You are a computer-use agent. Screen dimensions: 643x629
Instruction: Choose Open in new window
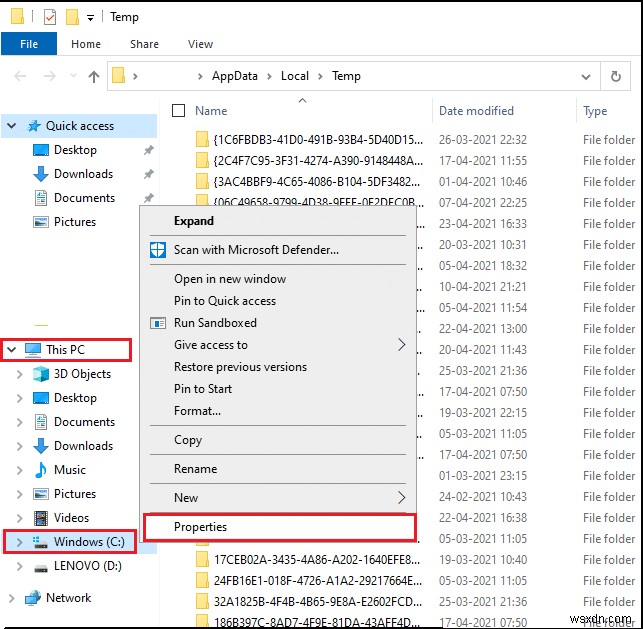pyautogui.click(x=230, y=279)
